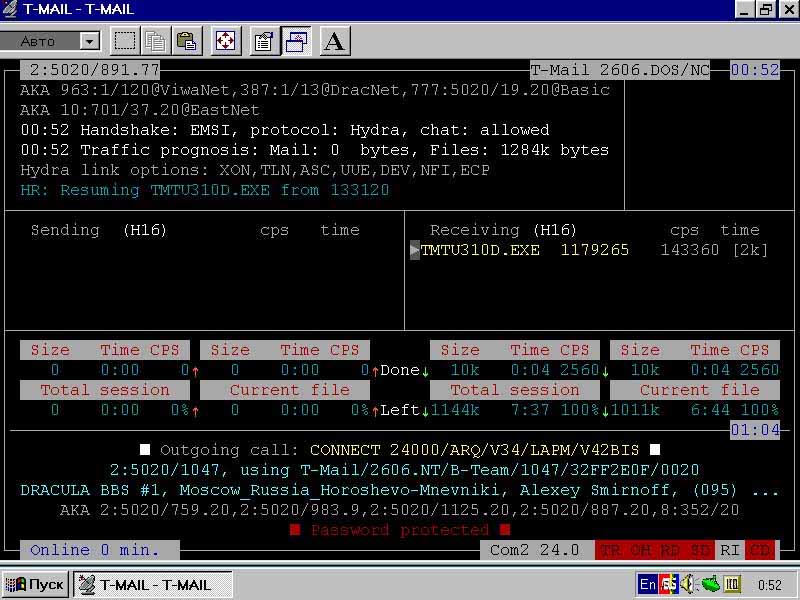The image size is (800, 600).
Task: Click the red-blue tray icon after En
Action: pyautogui.click(x=667, y=584)
